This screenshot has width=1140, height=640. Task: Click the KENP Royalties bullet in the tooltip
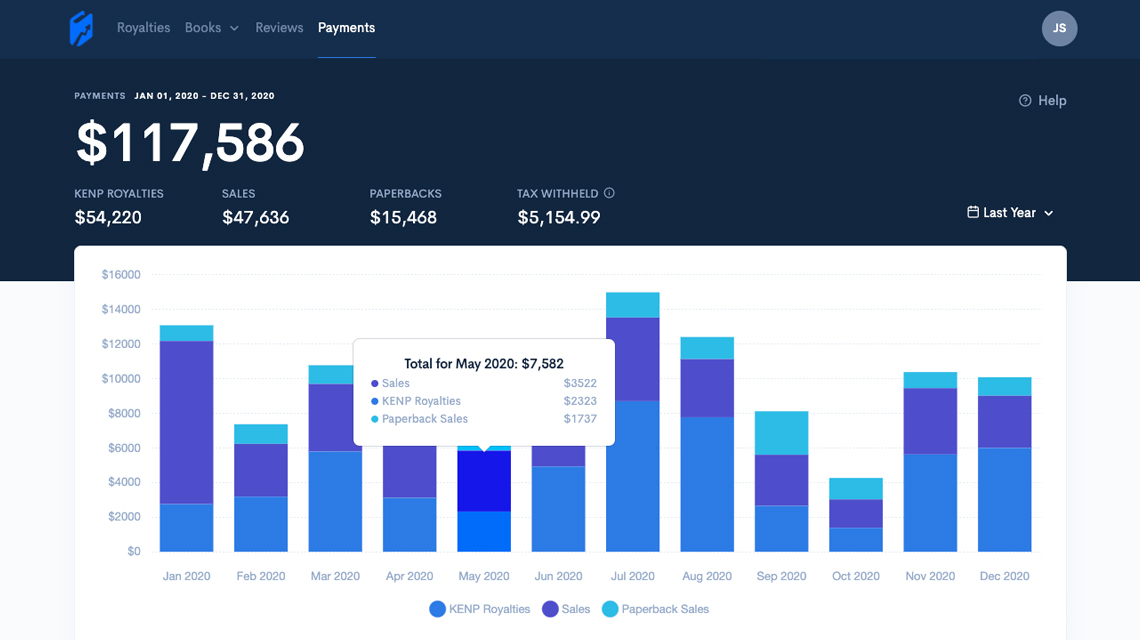point(377,401)
